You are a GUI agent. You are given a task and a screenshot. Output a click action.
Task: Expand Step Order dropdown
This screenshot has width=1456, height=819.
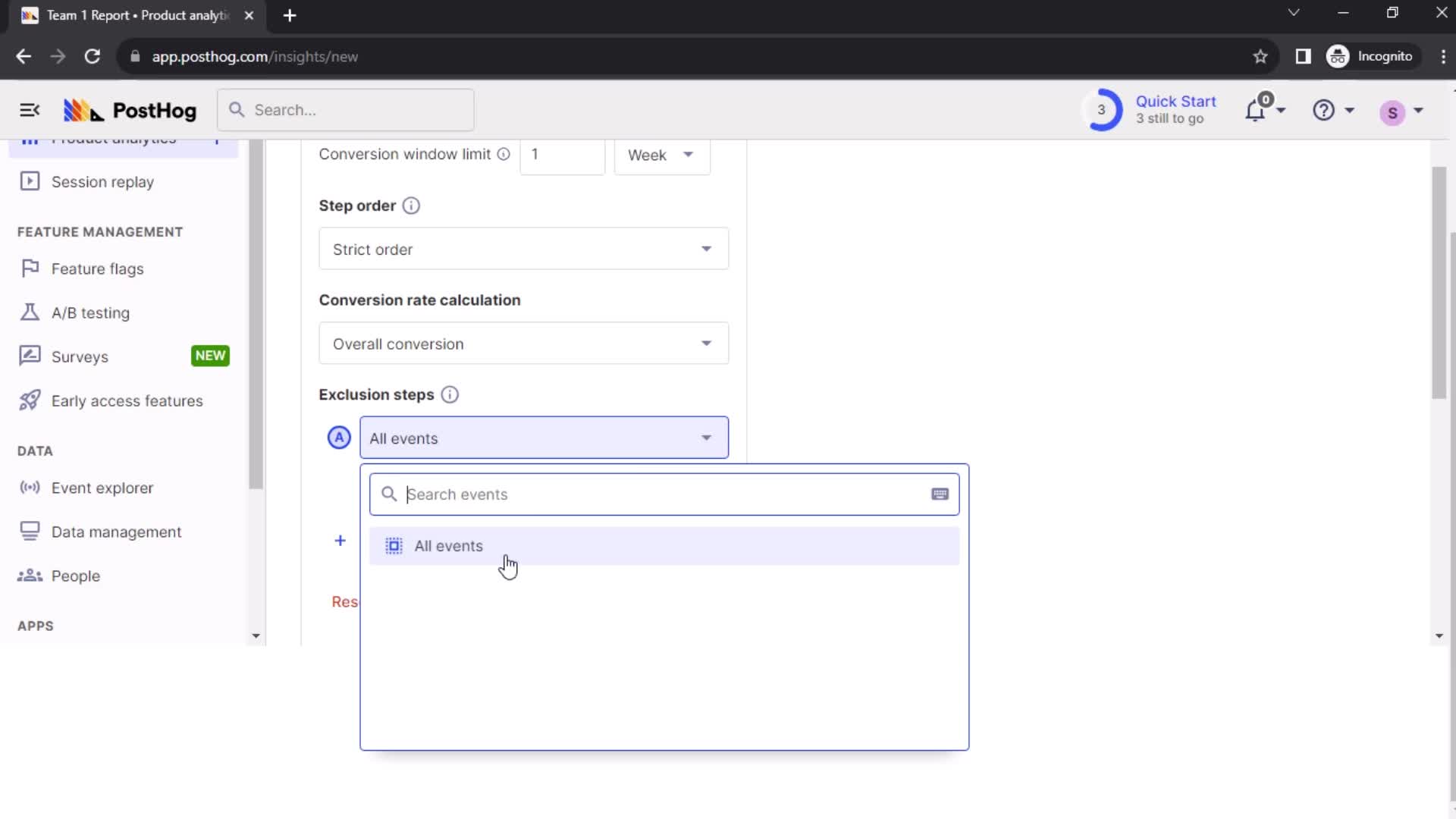[523, 249]
